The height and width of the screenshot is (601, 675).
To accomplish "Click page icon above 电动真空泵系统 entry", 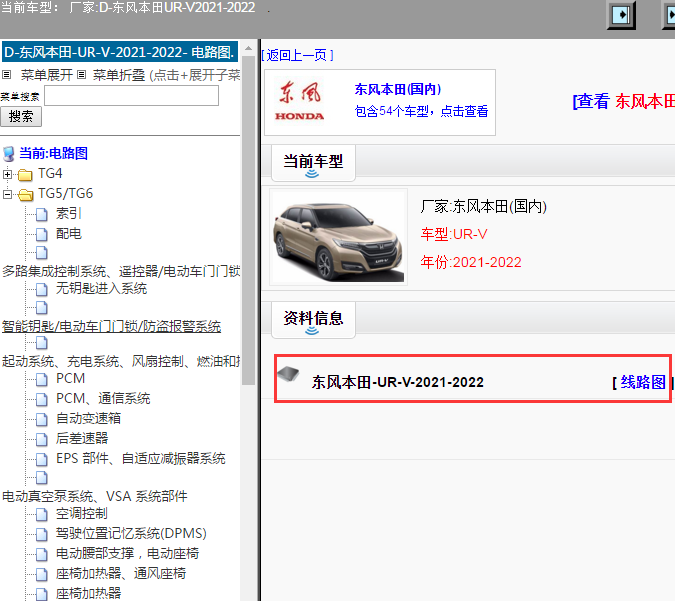I will (42, 478).
